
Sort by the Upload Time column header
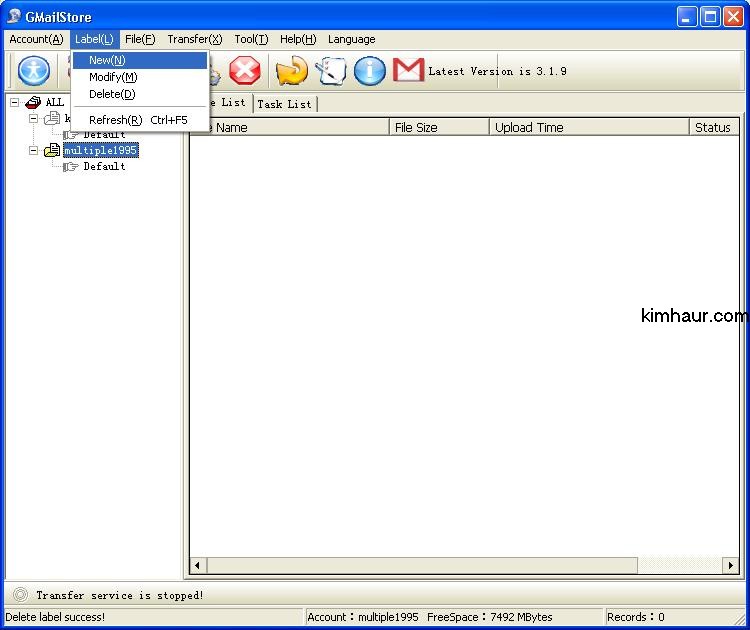point(529,127)
